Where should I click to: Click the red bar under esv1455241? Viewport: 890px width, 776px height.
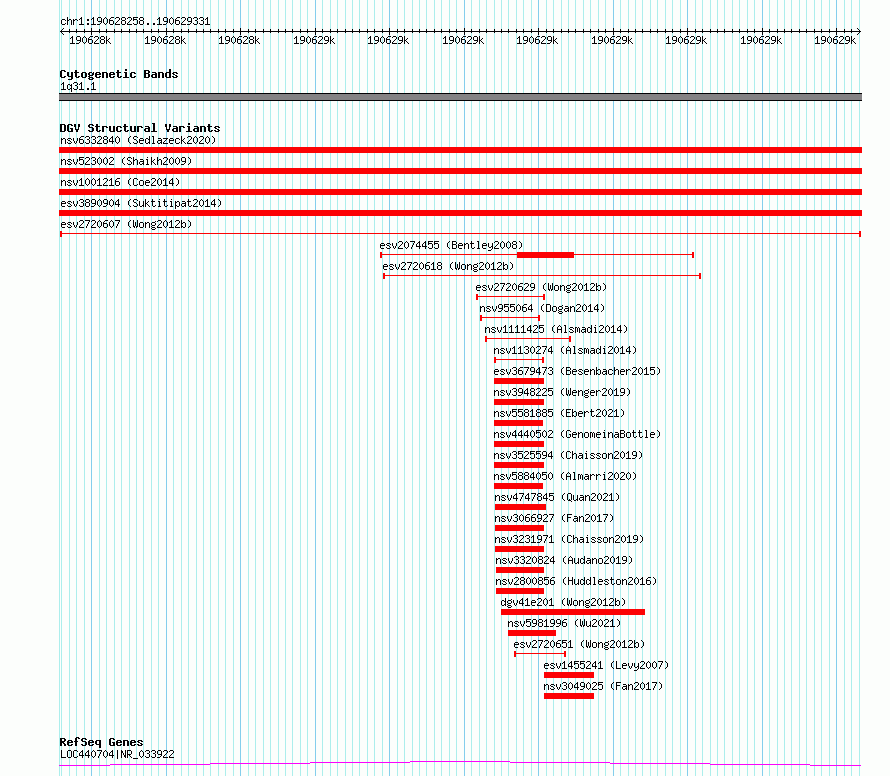point(569,675)
